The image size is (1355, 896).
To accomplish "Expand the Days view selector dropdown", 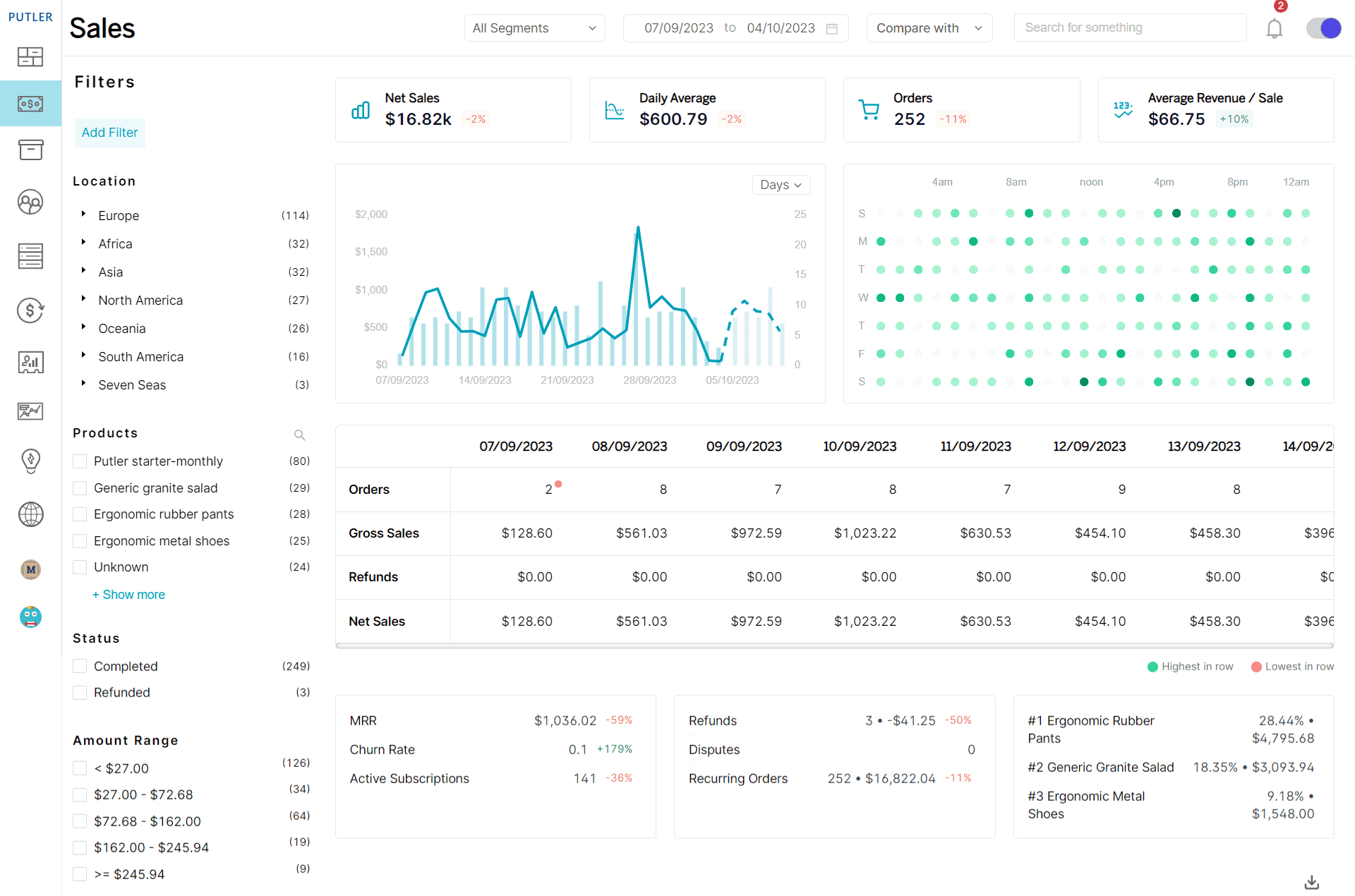I will (782, 184).
